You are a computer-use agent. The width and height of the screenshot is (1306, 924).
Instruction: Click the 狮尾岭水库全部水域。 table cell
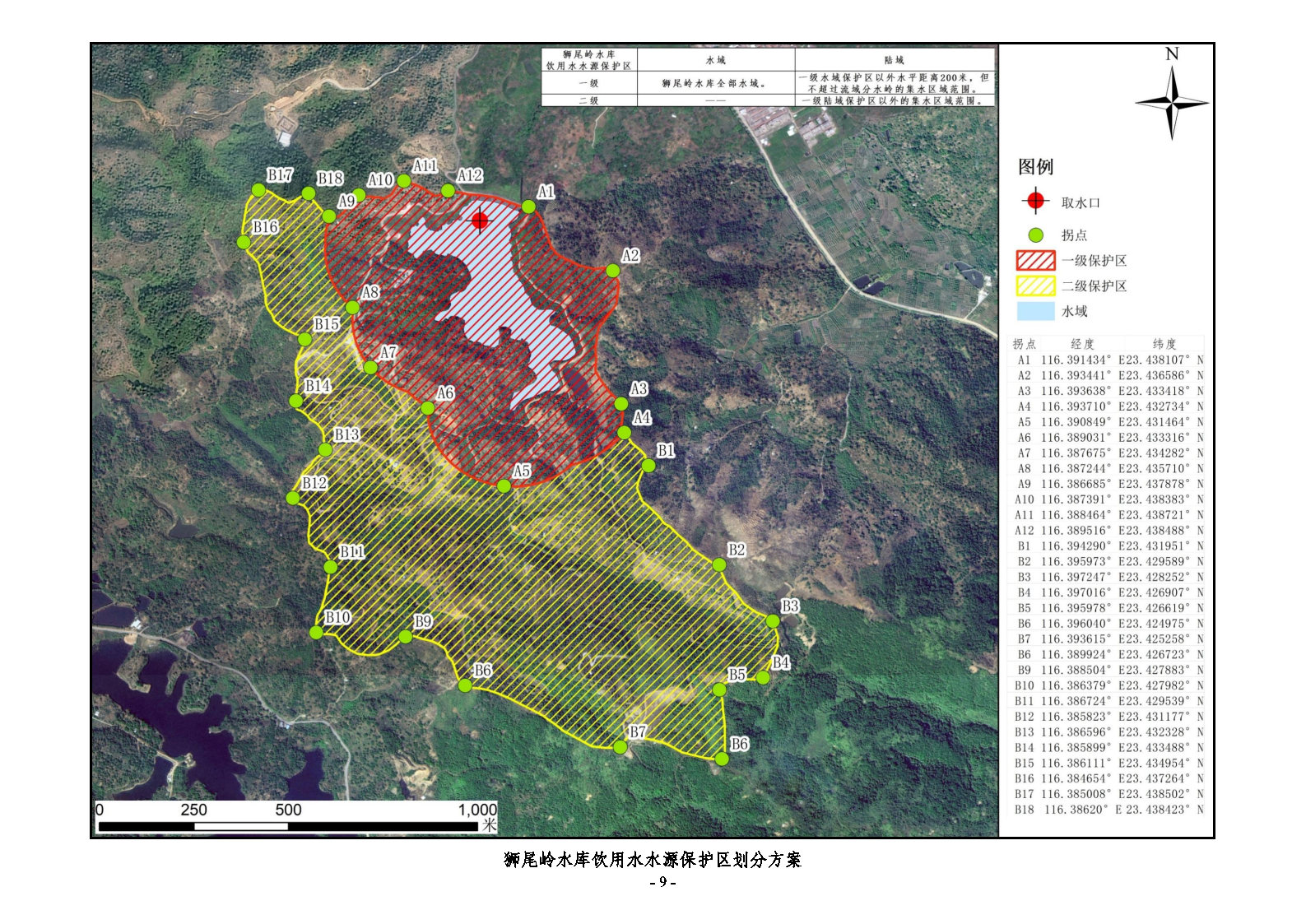[716, 83]
